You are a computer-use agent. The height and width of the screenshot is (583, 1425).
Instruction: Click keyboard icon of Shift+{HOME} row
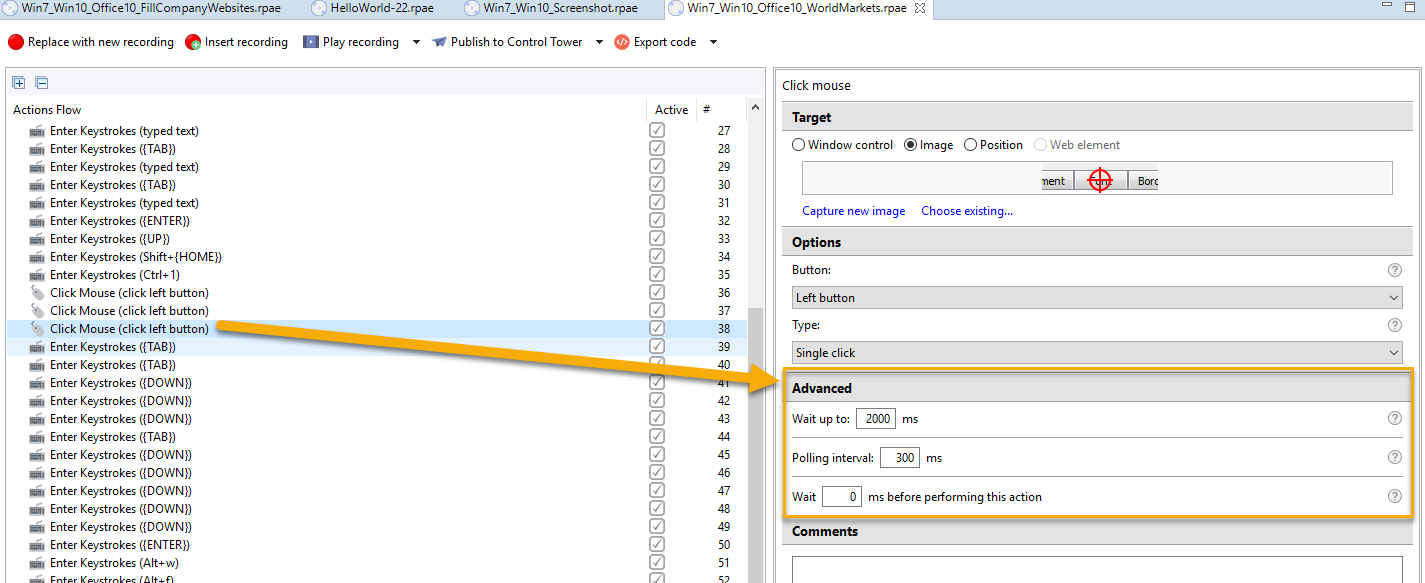tap(37, 257)
